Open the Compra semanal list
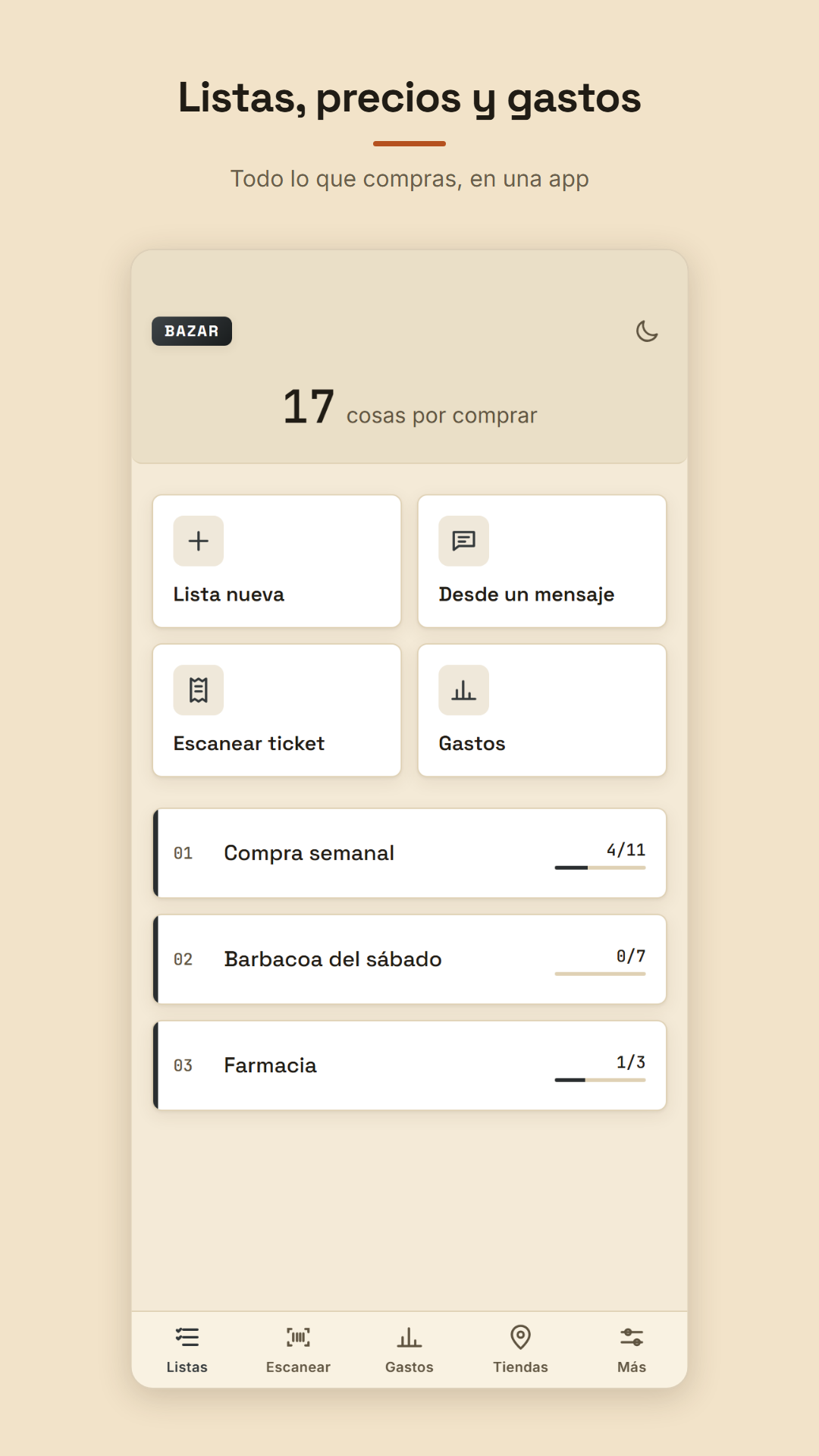The height and width of the screenshot is (1456, 819). point(409,853)
